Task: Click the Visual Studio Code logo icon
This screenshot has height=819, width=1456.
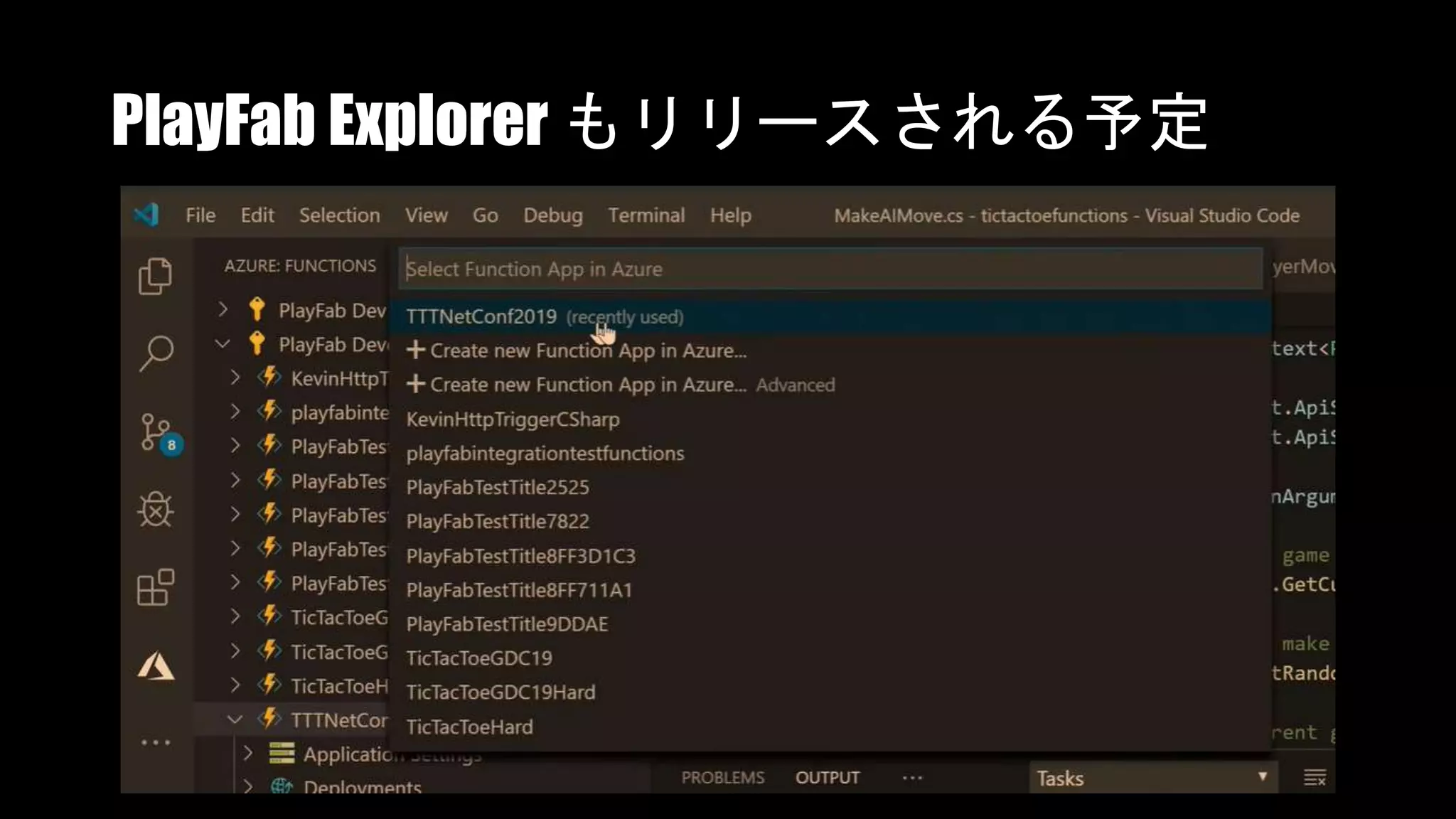Action: point(146,215)
